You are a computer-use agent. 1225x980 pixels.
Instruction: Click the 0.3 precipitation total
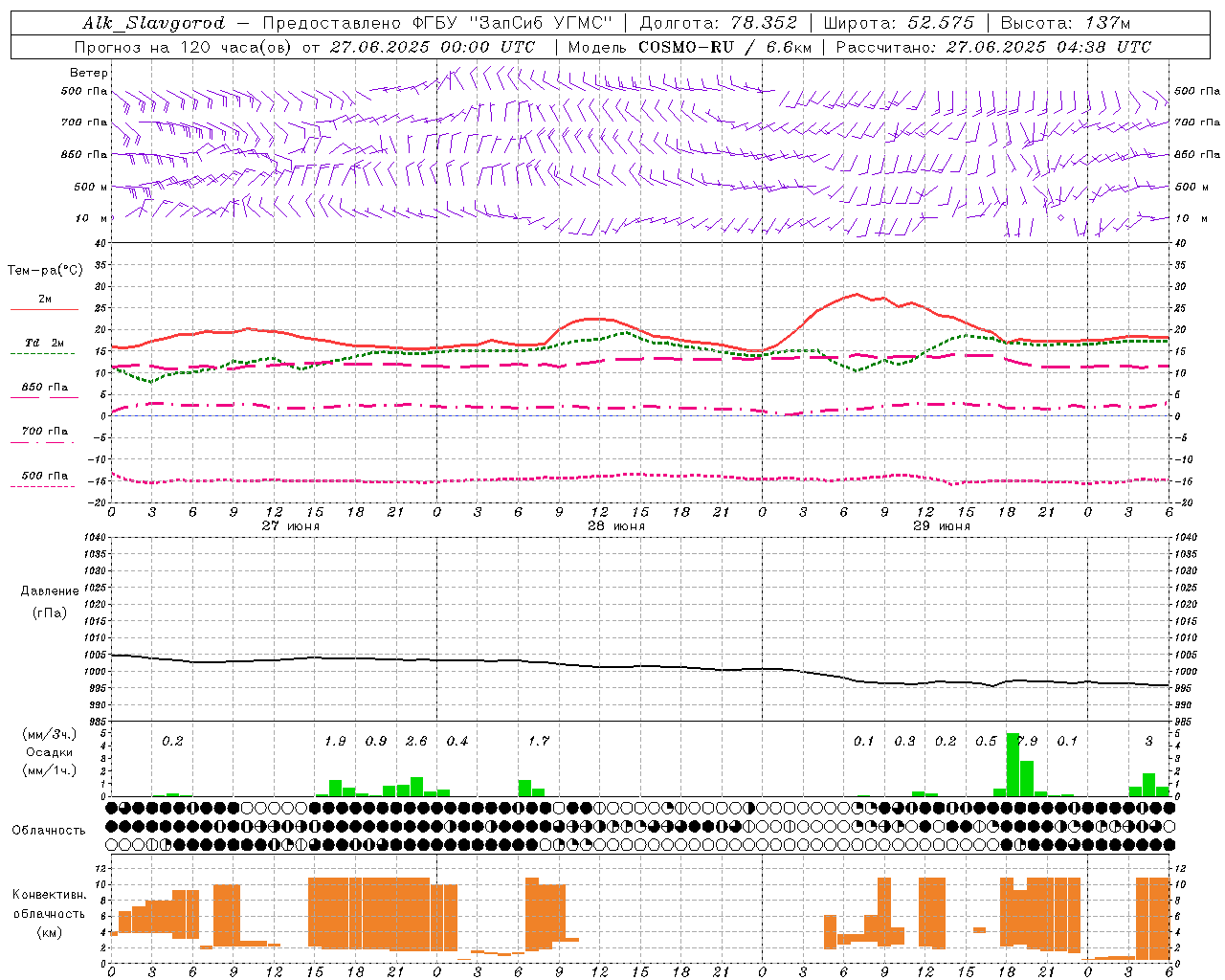[904, 741]
